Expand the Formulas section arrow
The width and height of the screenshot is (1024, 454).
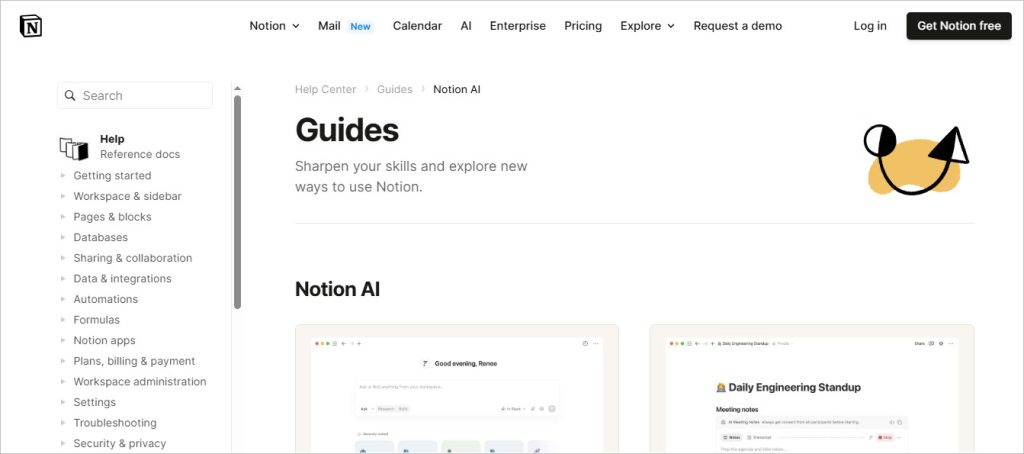63,319
